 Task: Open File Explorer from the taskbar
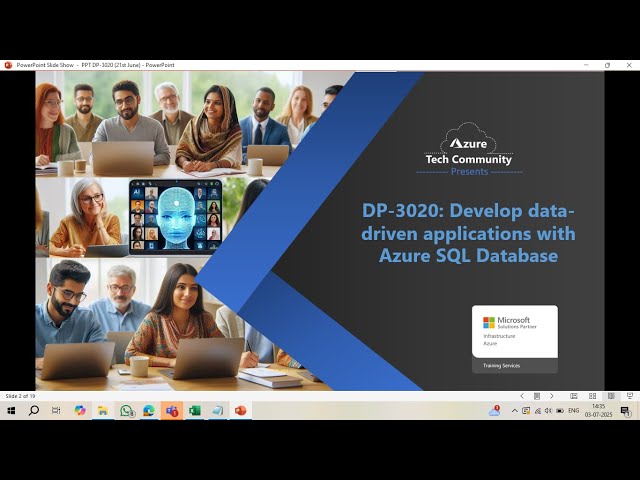pyautogui.click(x=102, y=411)
